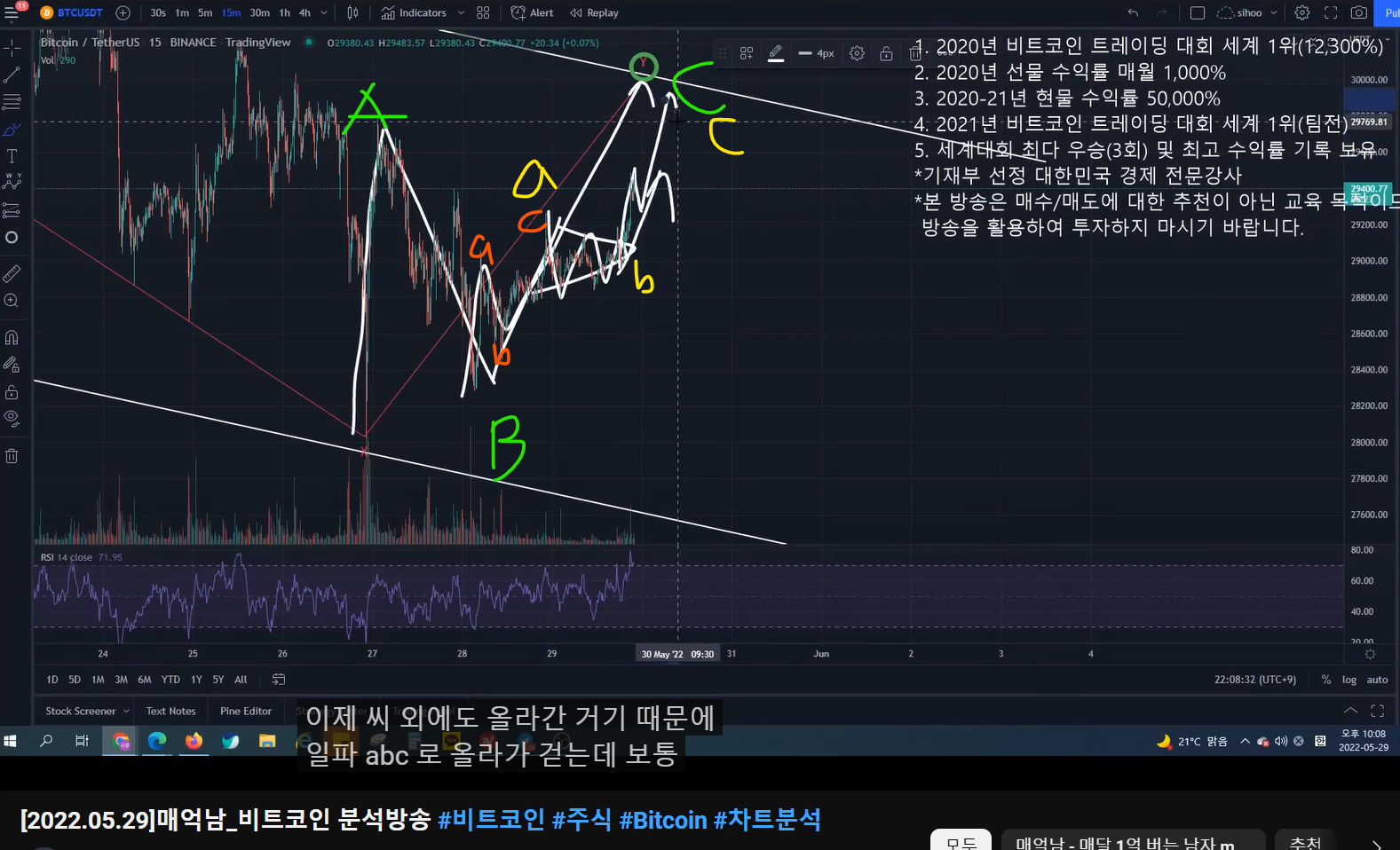Image resolution: width=1400 pixels, height=850 pixels.
Task: Set date range to YTD
Action: click(170, 680)
